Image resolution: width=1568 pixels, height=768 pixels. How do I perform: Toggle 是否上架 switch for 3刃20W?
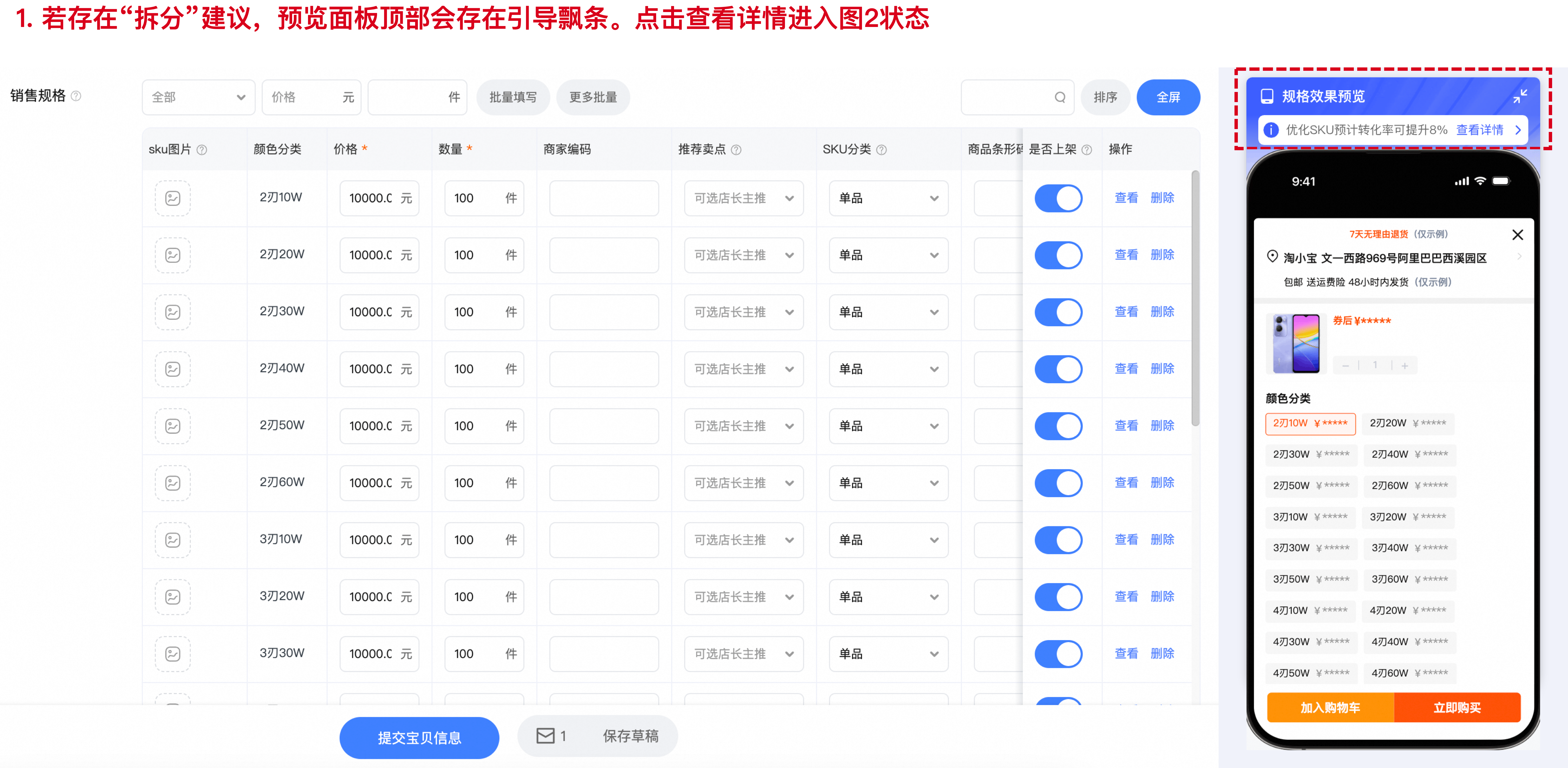[1059, 597]
